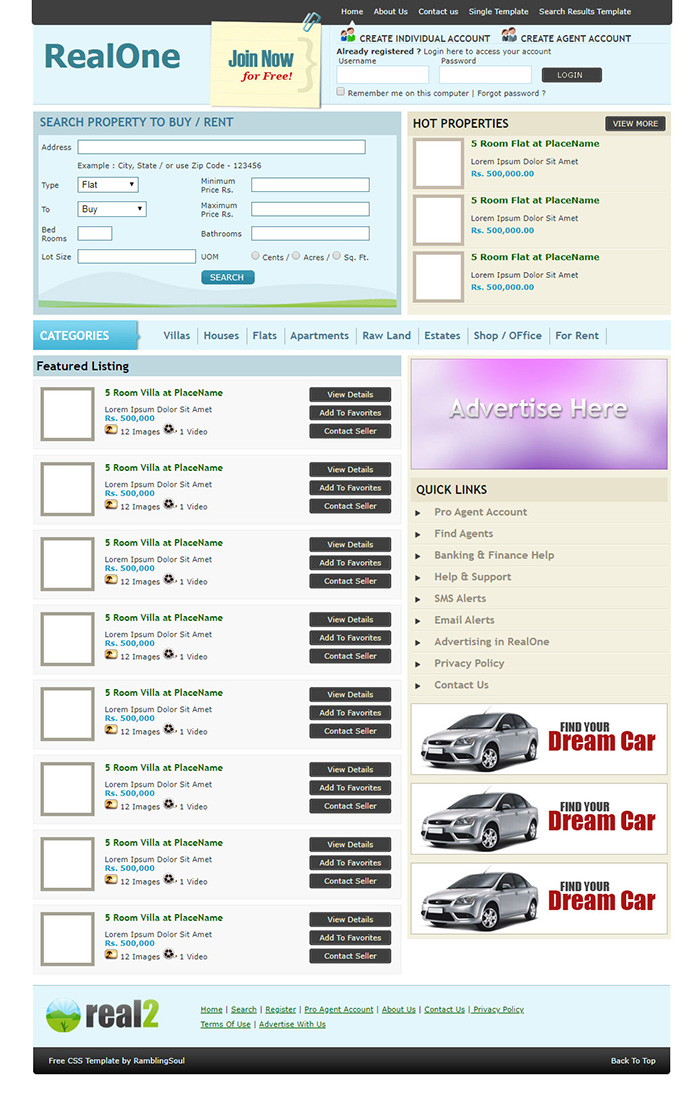Click the LOGIN button

(571, 75)
